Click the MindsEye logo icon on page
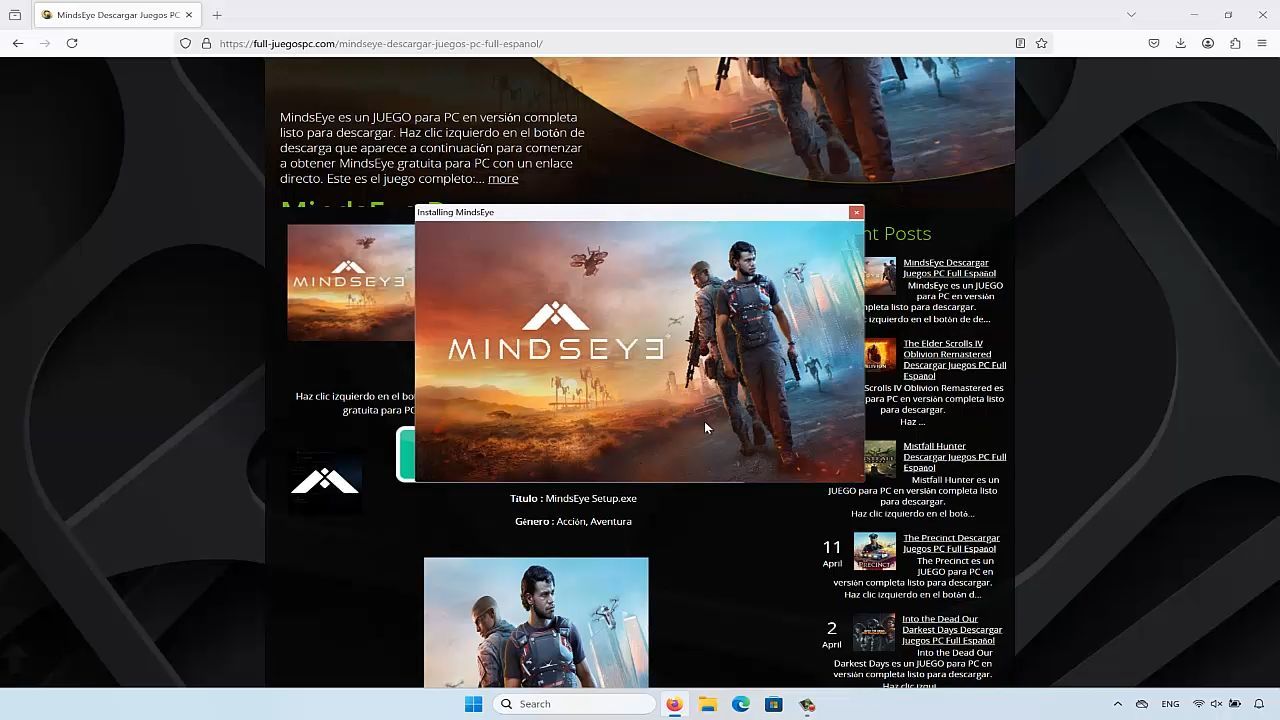 pyautogui.click(x=325, y=481)
